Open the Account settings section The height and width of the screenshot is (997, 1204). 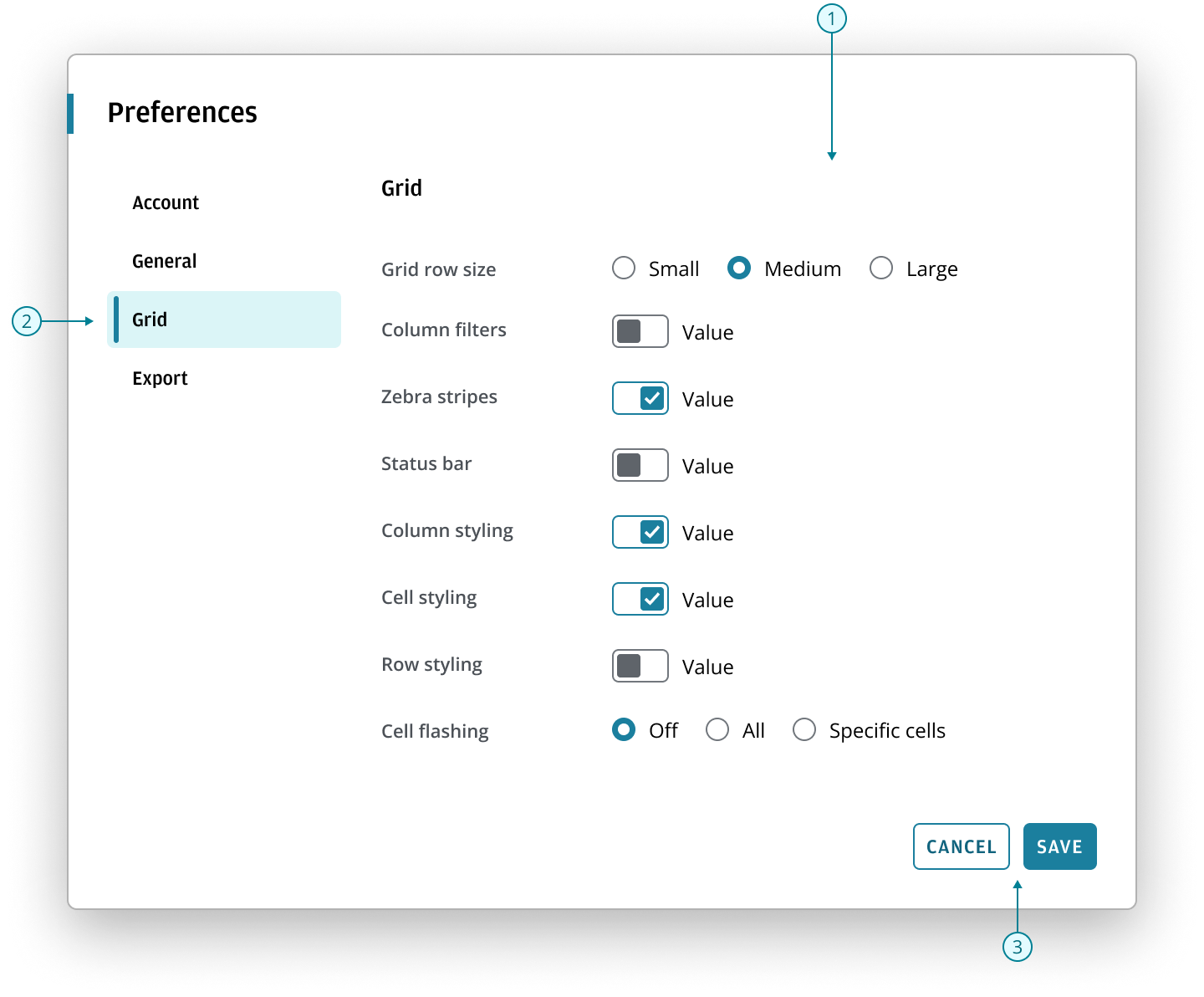pos(166,202)
